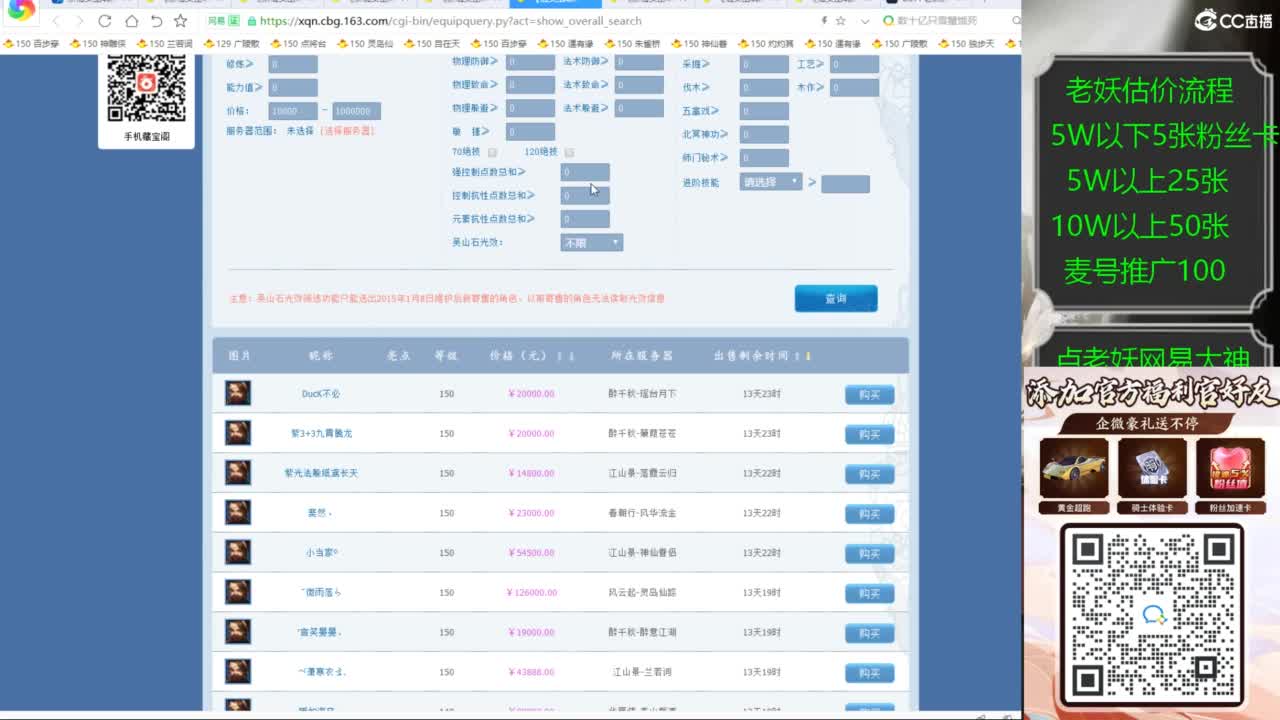Enable the 70绝技 checkbox
The width and height of the screenshot is (1280, 720).
[x=492, y=152]
